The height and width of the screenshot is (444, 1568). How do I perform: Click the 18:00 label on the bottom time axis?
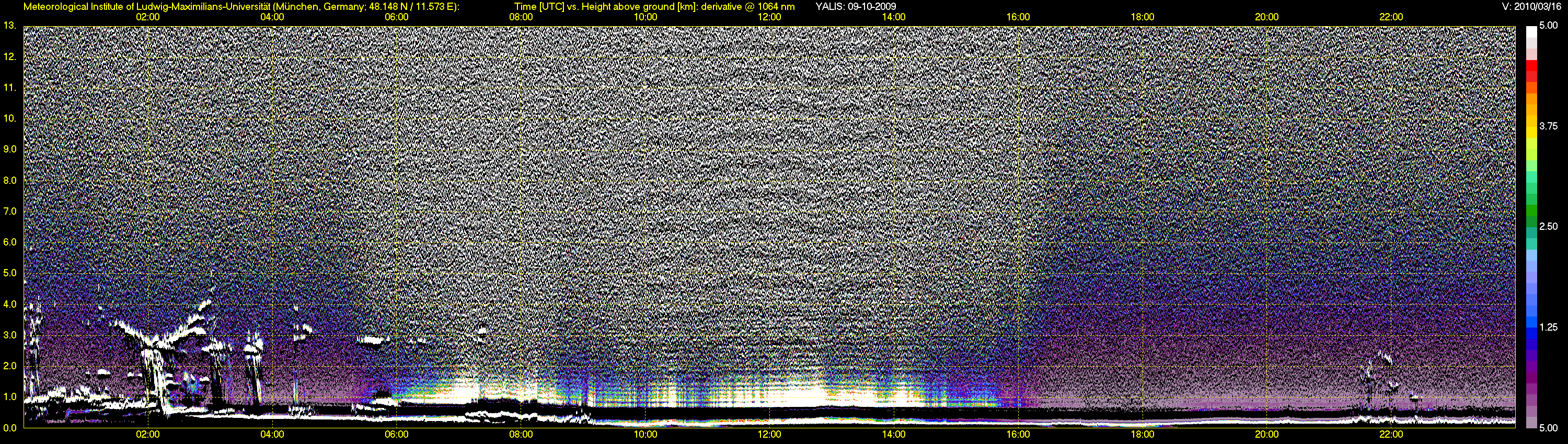tap(1143, 434)
